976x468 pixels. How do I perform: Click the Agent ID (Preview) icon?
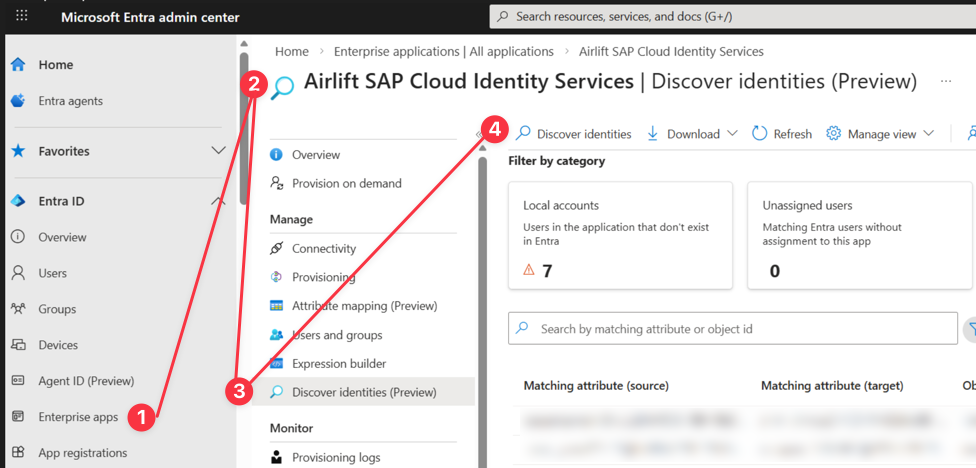[x=18, y=380]
